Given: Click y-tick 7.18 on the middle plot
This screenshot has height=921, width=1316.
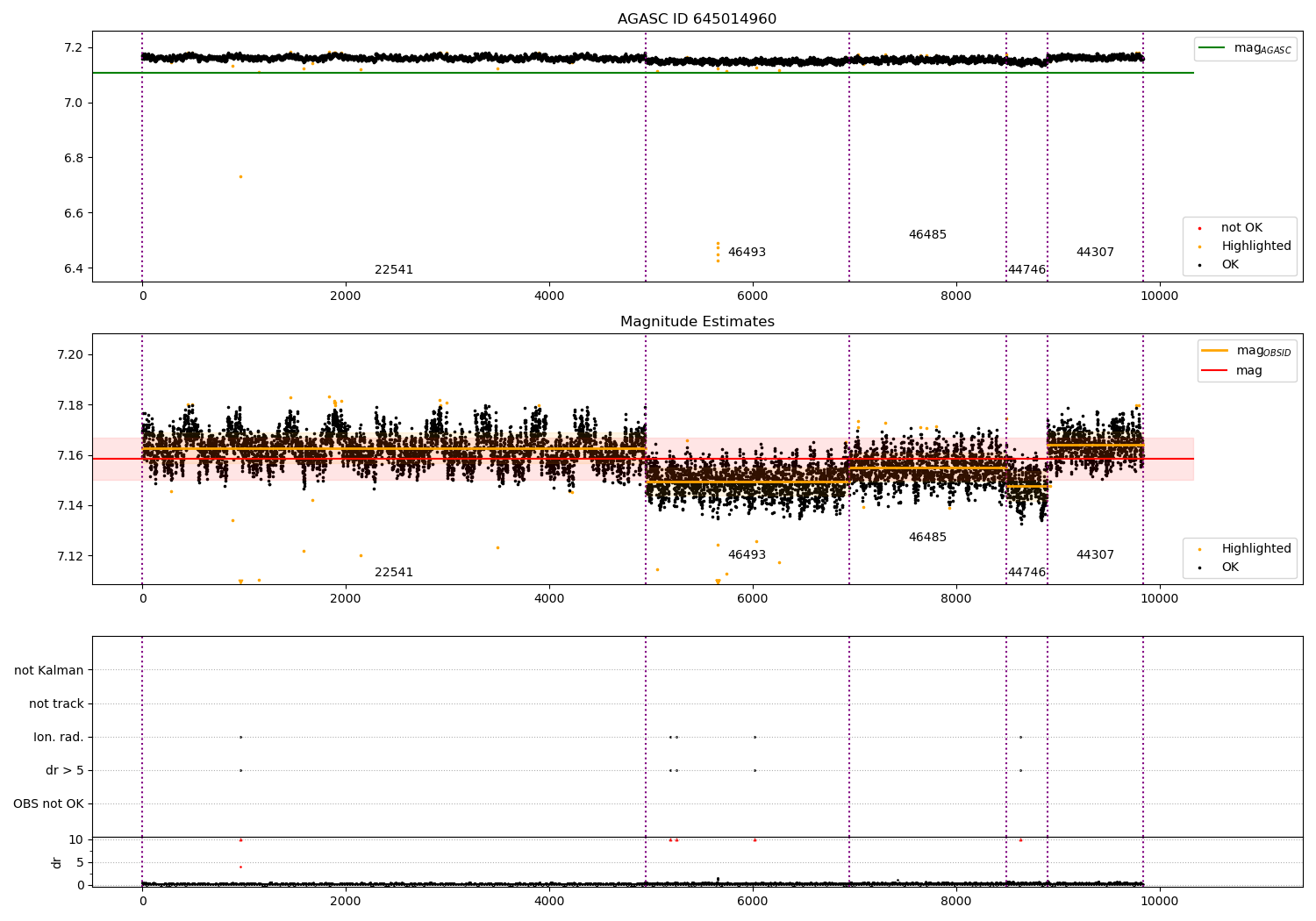Looking at the screenshot, I should click(x=71, y=406).
